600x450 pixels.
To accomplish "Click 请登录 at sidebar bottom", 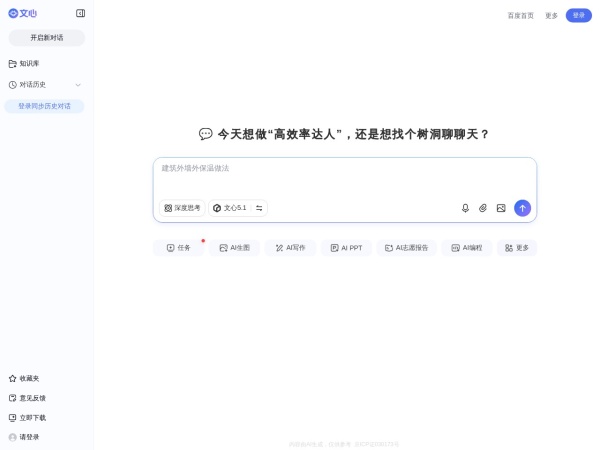I will click(x=24, y=437).
